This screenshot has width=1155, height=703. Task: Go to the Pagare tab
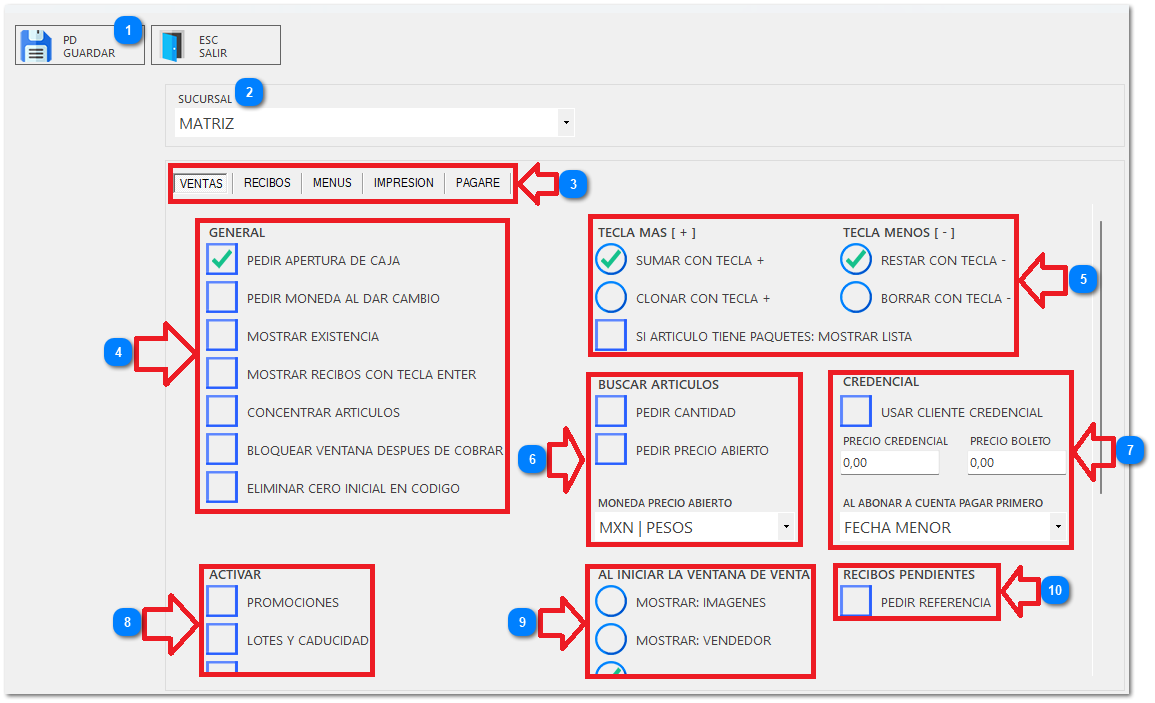coord(477,183)
